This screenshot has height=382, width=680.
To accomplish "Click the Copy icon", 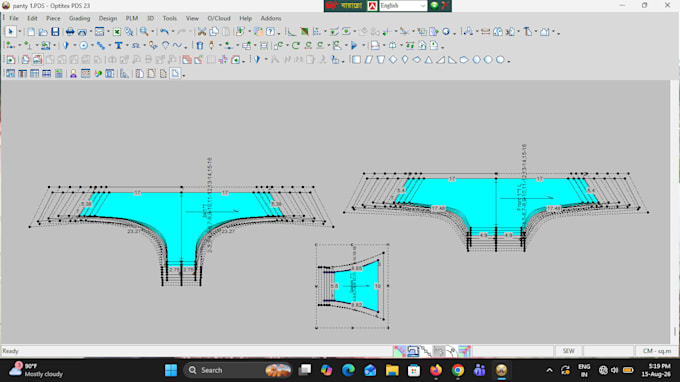I will [x=214, y=32].
